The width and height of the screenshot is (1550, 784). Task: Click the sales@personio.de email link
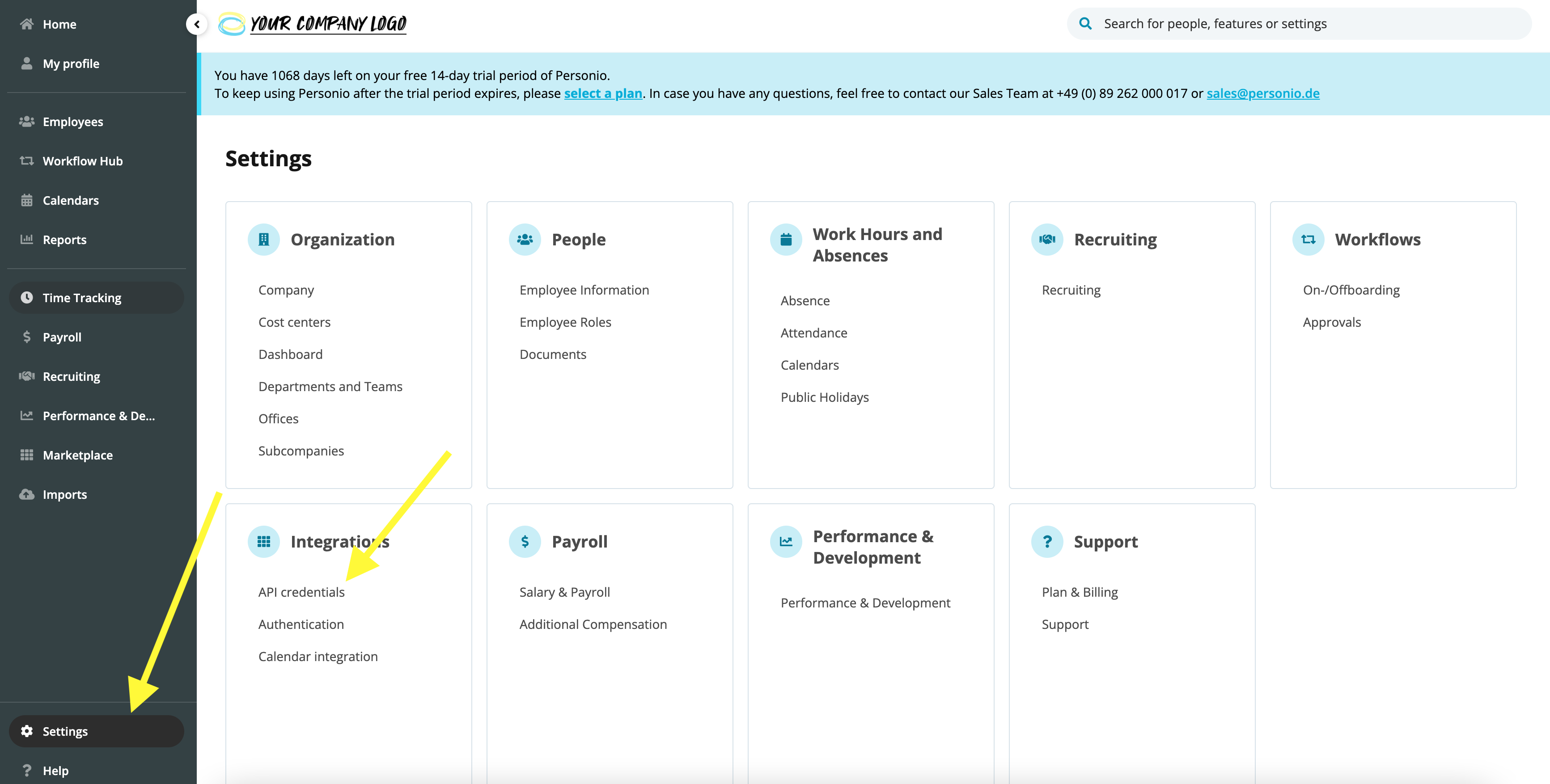1263,93
